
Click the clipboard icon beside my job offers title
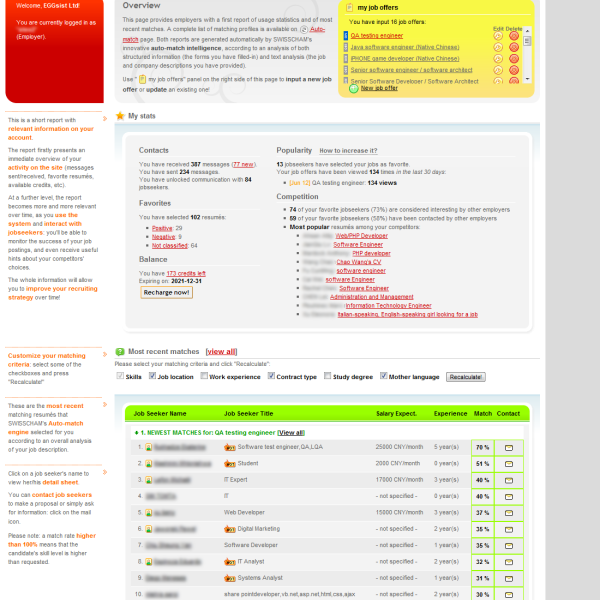click(x=349, y=8)
